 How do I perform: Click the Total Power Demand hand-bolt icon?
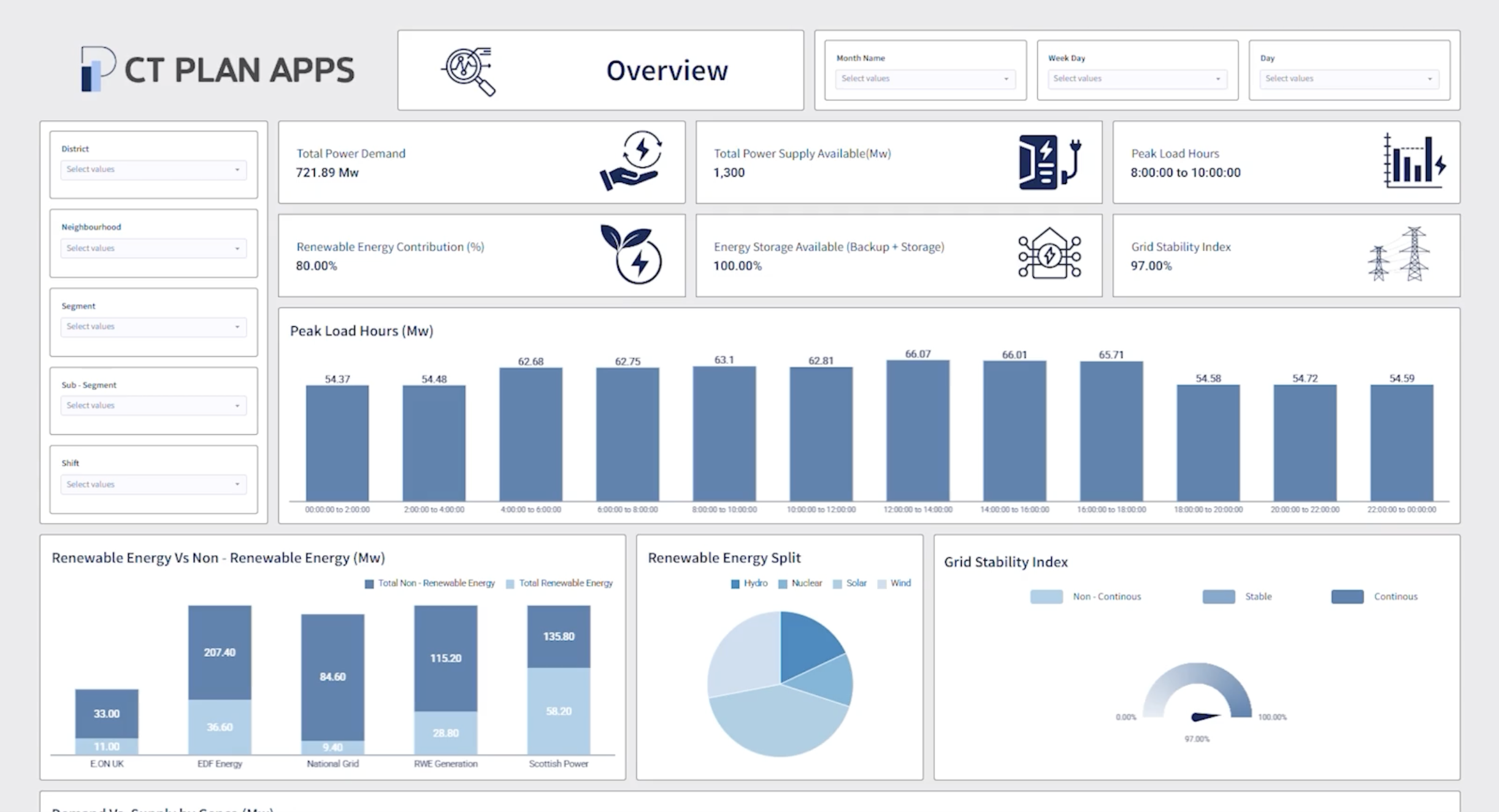click(x=632, y=161)
